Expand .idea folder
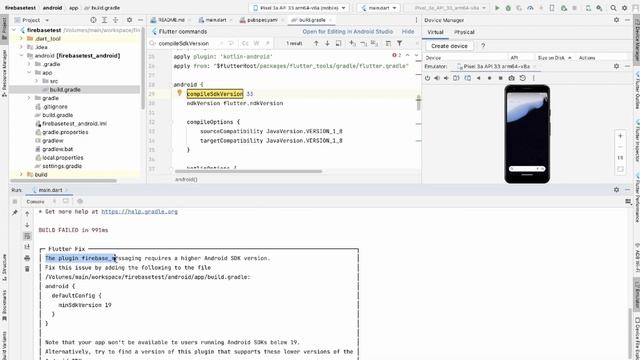The image size is (640, 360). pos(21,47)
